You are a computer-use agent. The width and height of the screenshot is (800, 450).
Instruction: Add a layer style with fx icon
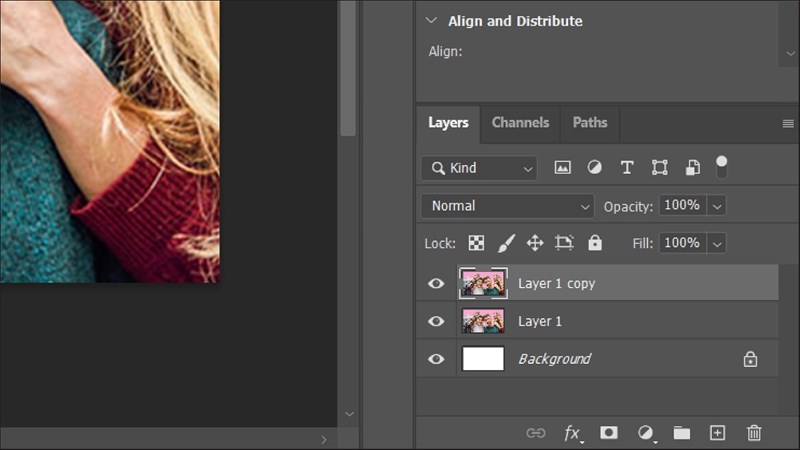[x=572, y=433]
